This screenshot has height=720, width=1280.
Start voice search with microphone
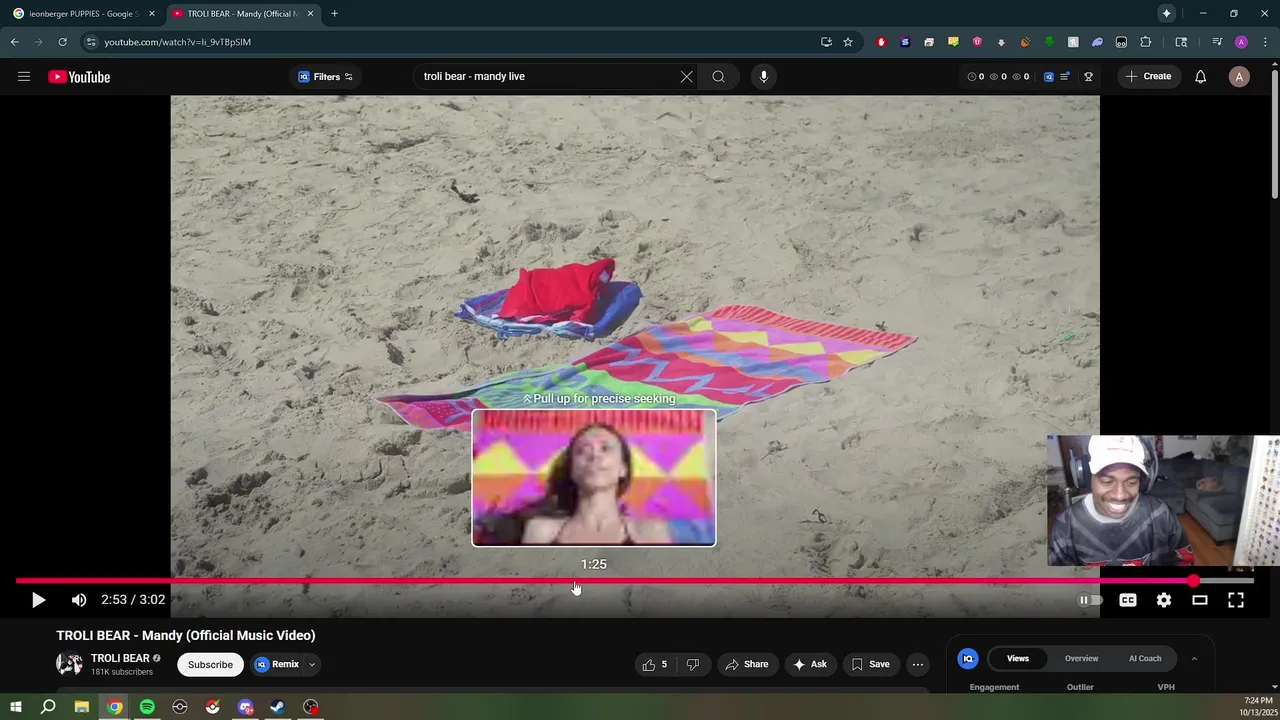(763, 77)
